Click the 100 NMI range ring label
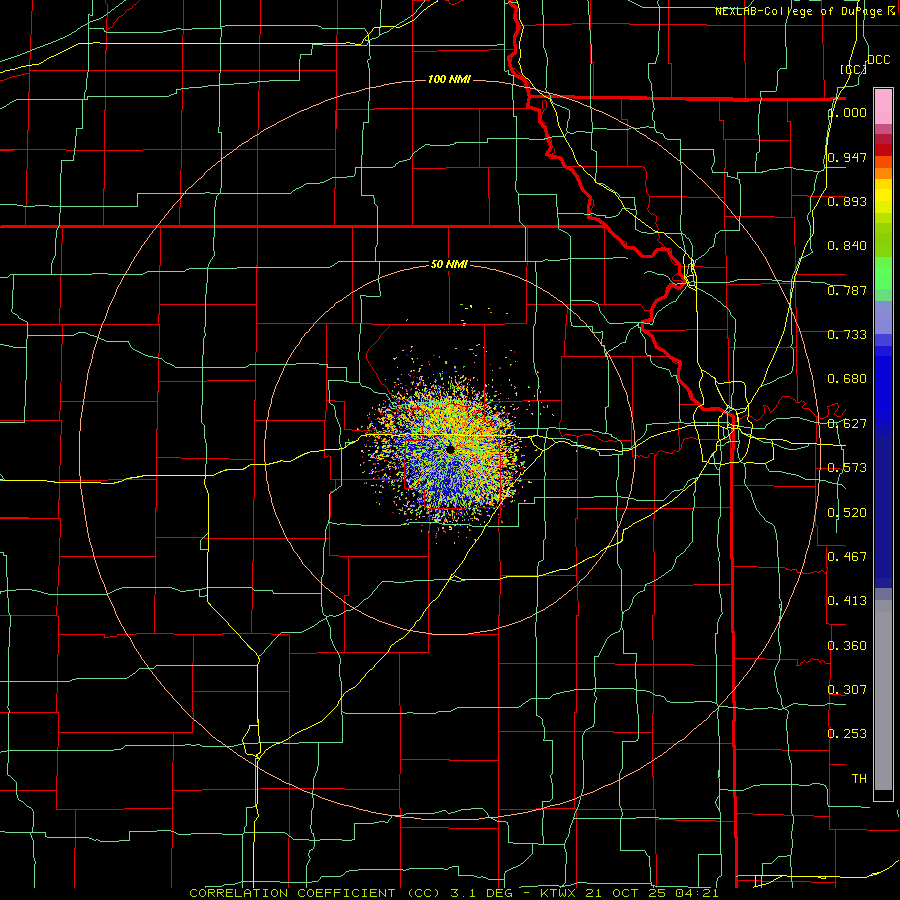Viewport: 900px width, 900px height. [x=449, y=79]
